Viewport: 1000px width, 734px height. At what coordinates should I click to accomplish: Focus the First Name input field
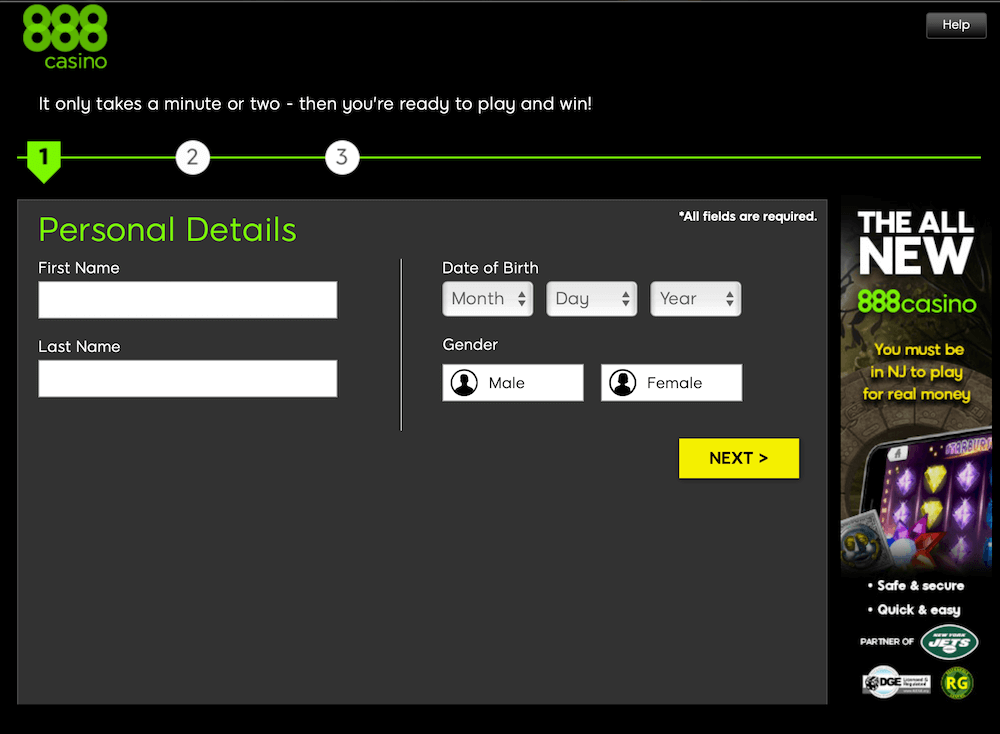click(x=188, y=300)
